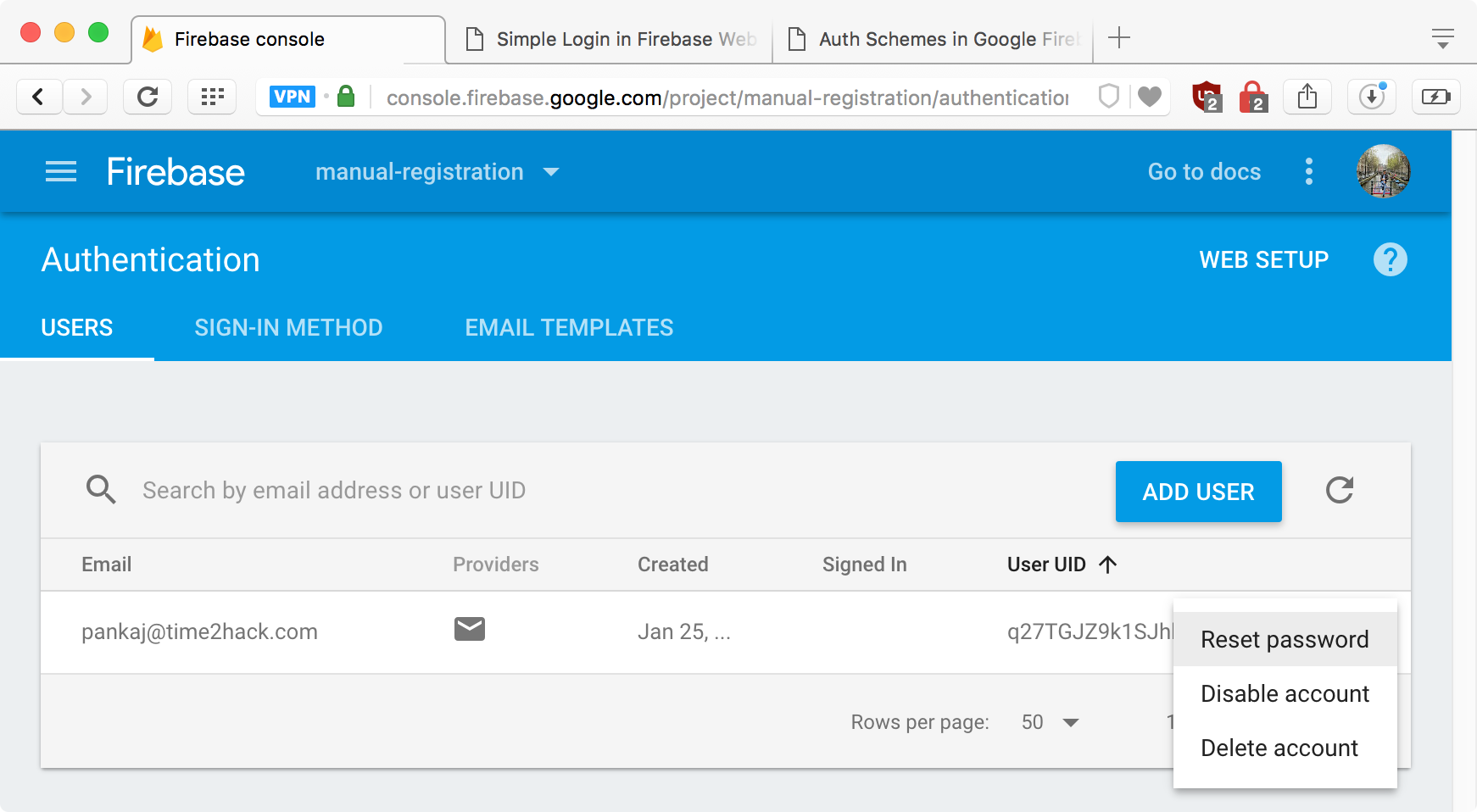This screenshot has width=1477, height=812.
Task: Open a new browser tab with the plus icon
Action: click(1119, 37)
